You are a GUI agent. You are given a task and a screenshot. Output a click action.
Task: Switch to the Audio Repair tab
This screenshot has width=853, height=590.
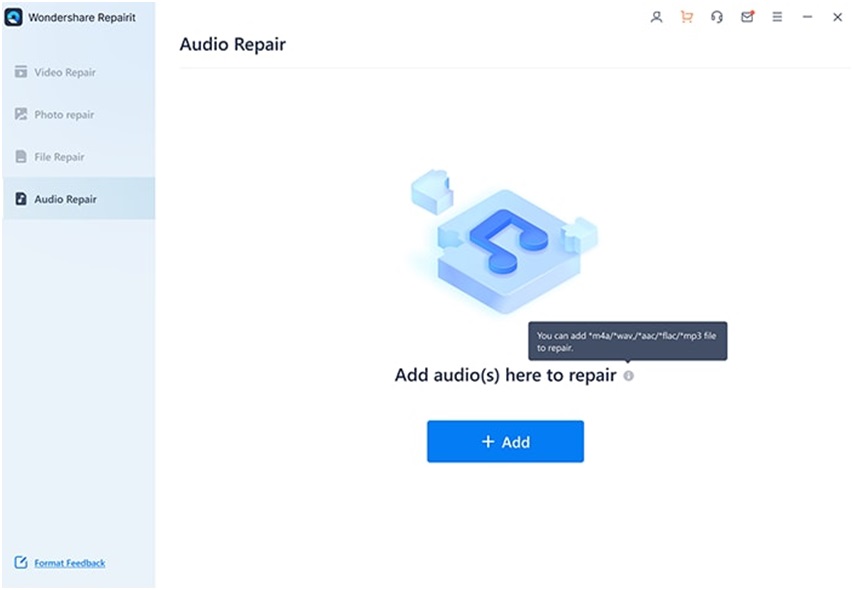click(66, 198)
